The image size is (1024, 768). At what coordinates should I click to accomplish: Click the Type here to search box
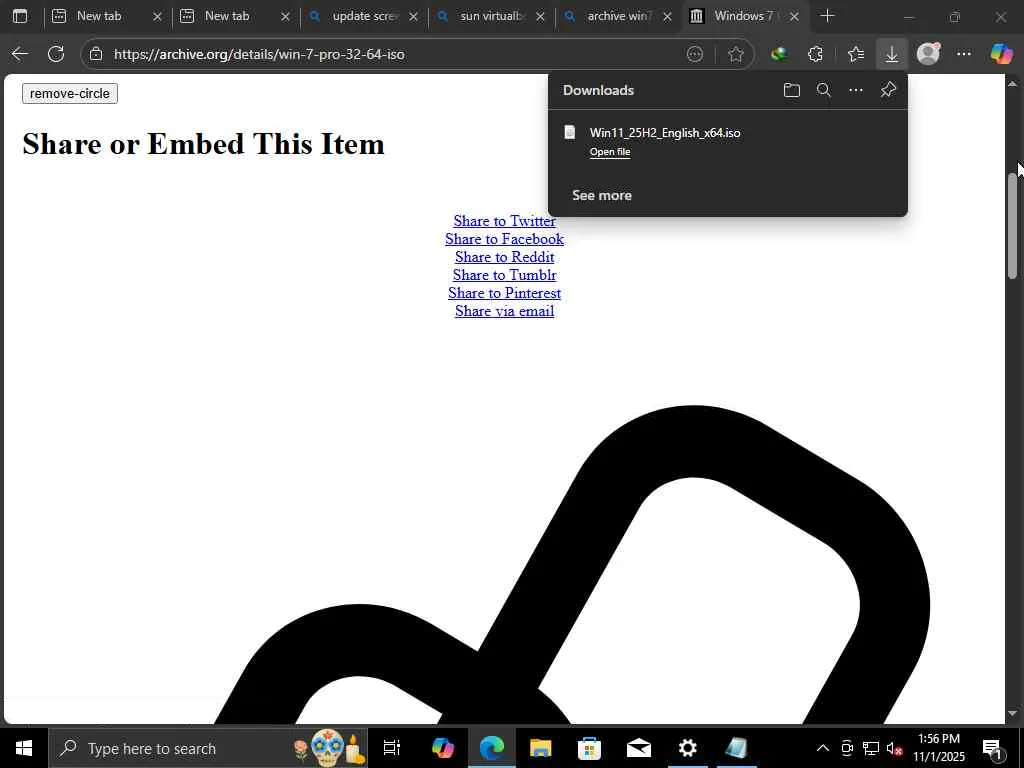(208, 748)
